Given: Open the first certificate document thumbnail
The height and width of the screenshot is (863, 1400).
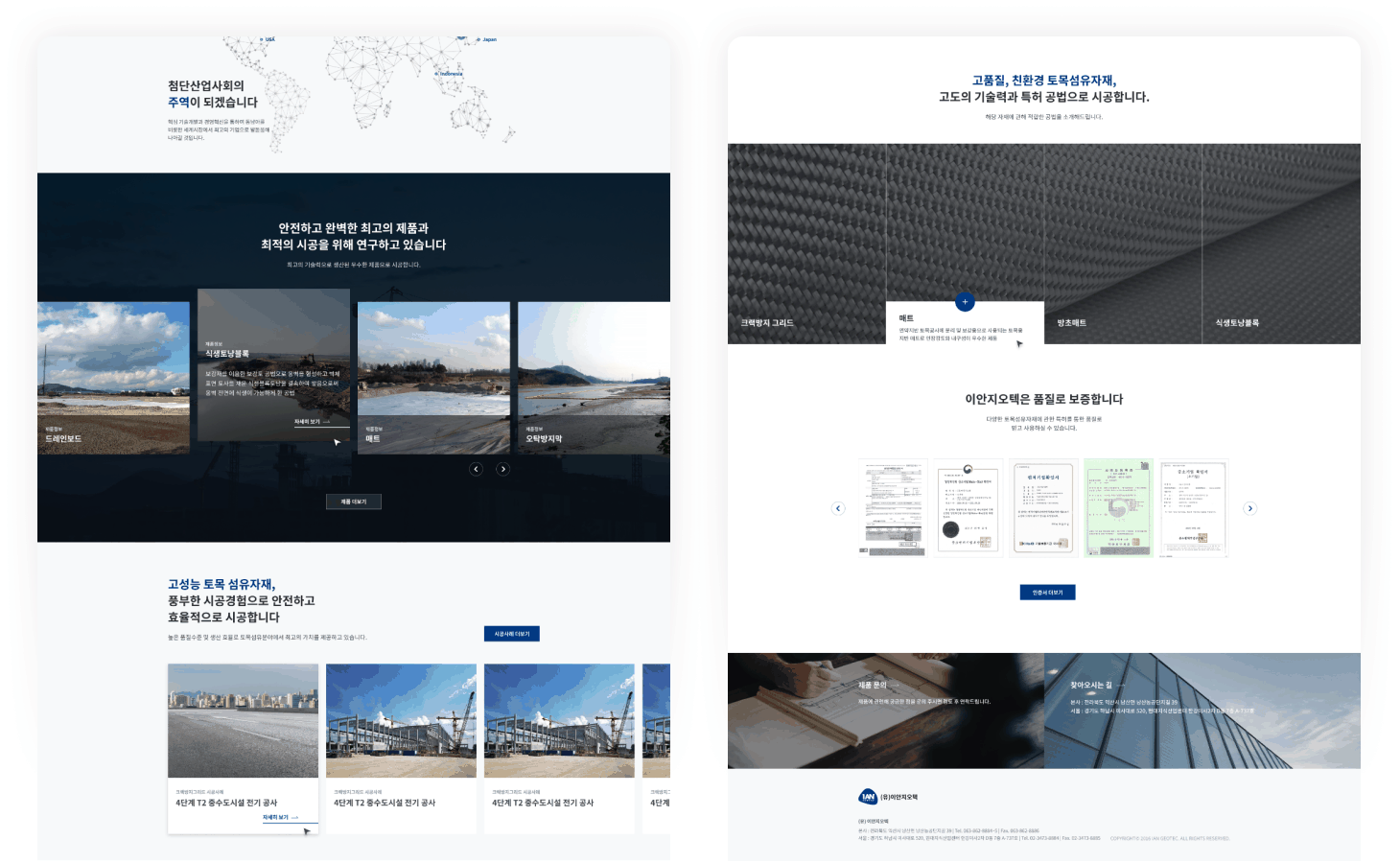Looking at the screenshot, I should coord(893,507).
